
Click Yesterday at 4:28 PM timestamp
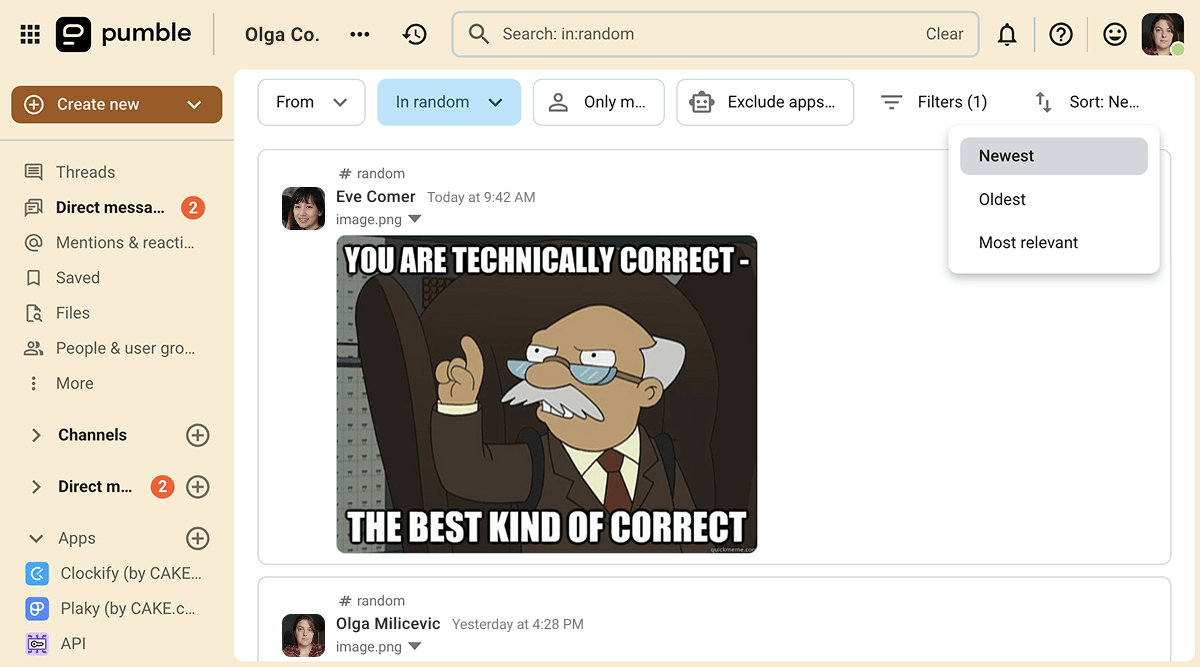(x=518, y=624)
